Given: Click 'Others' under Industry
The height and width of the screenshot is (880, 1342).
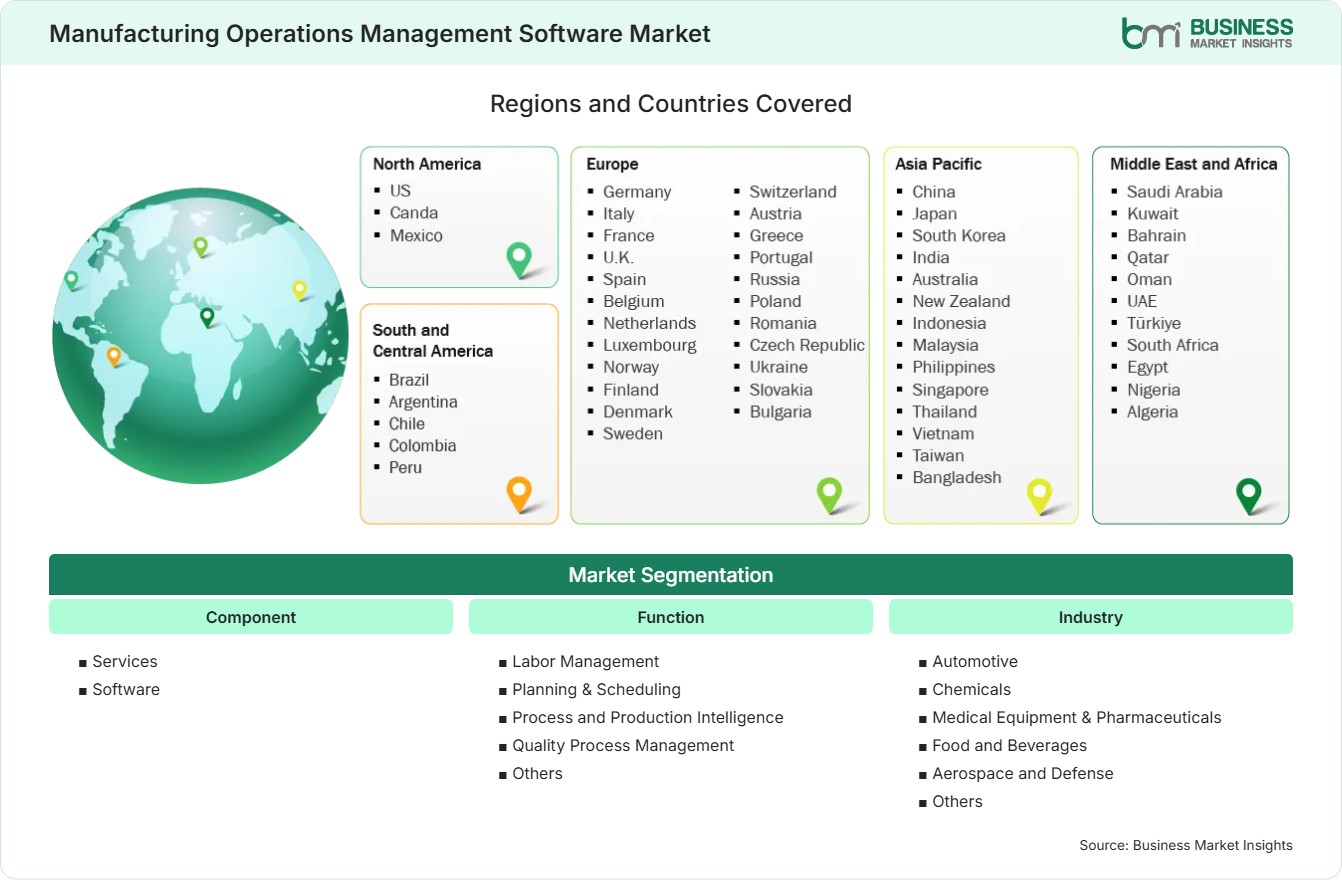Looking at the screenshot, I should point(957,801).
